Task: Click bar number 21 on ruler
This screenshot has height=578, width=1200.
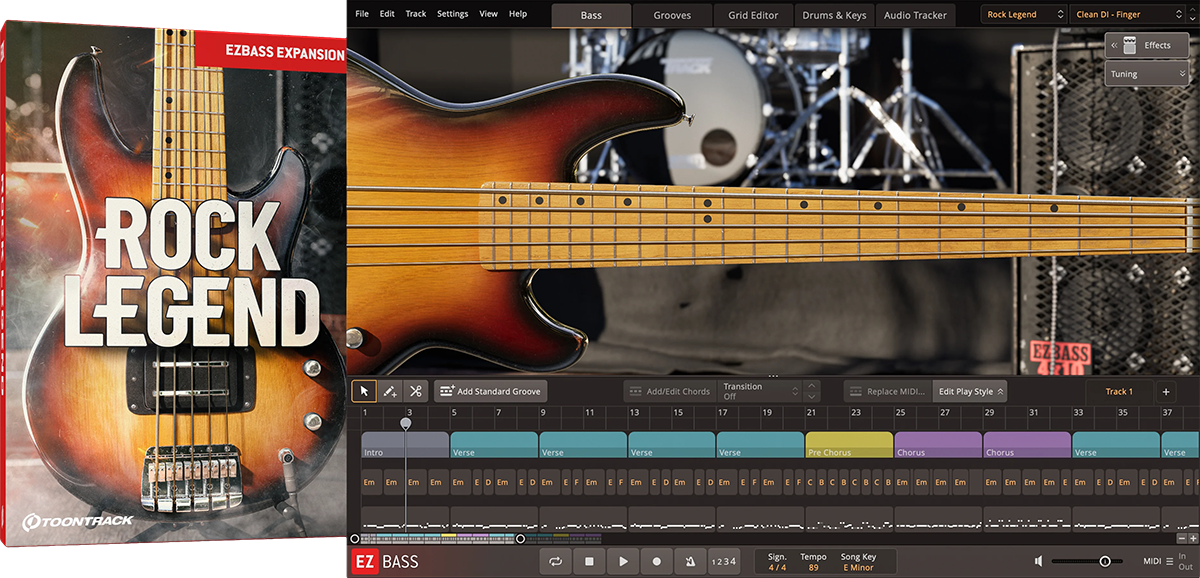Action: click(x=811, y=412)
